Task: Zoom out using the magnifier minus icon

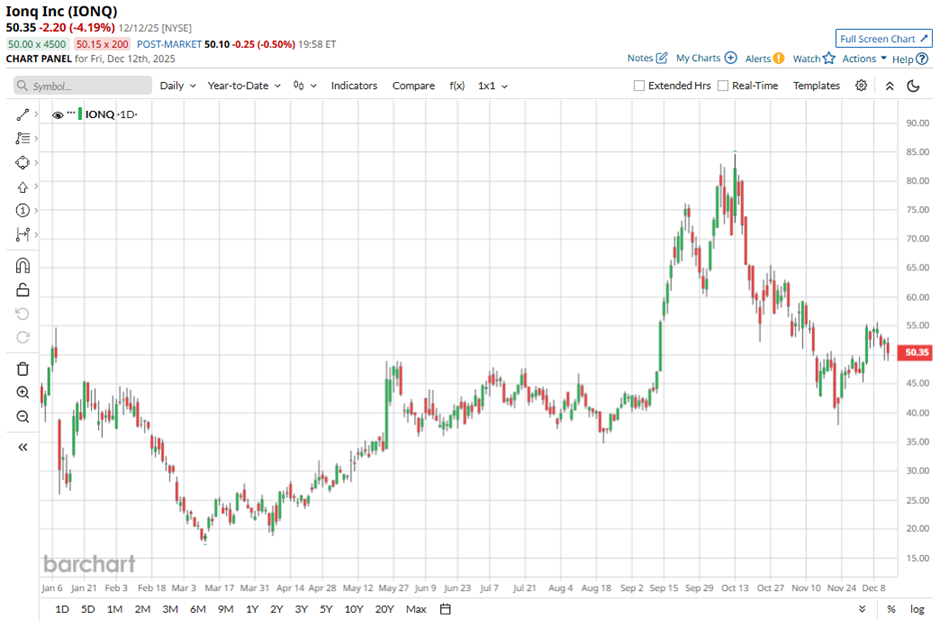Action: 22,417
